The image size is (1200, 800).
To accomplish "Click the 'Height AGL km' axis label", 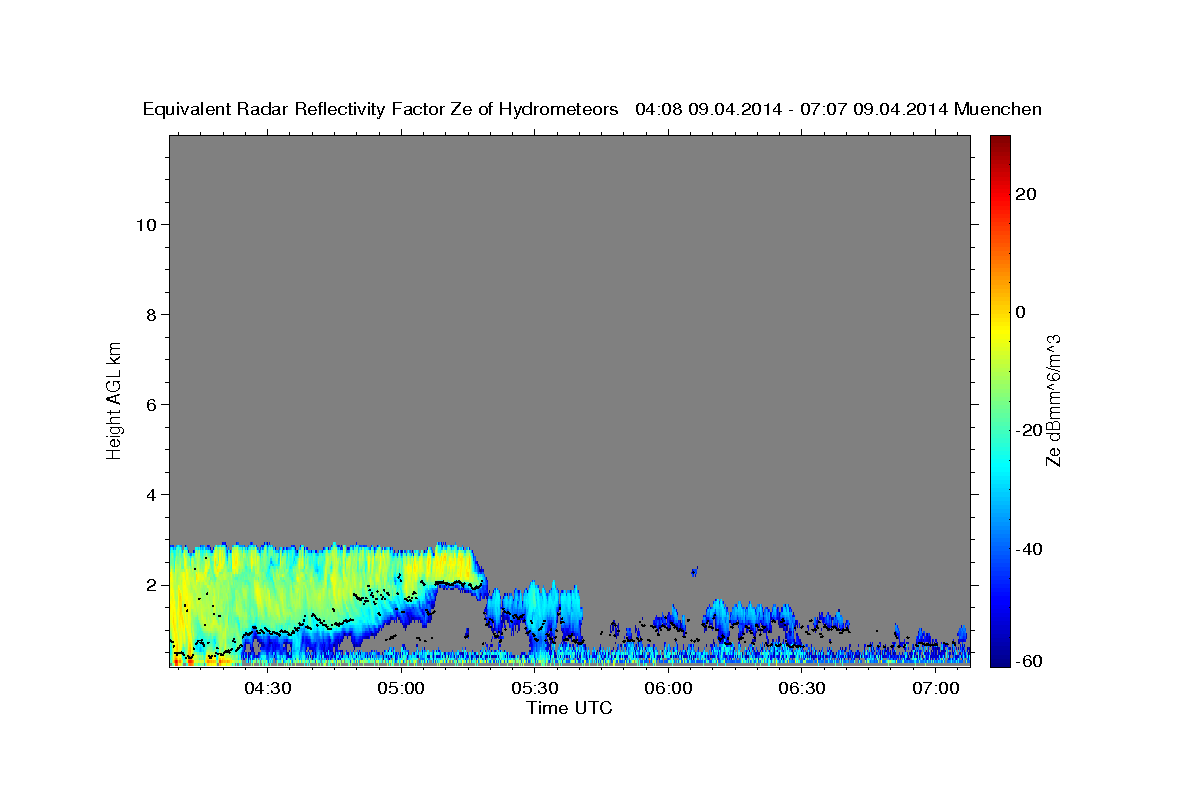I will 114,399.
